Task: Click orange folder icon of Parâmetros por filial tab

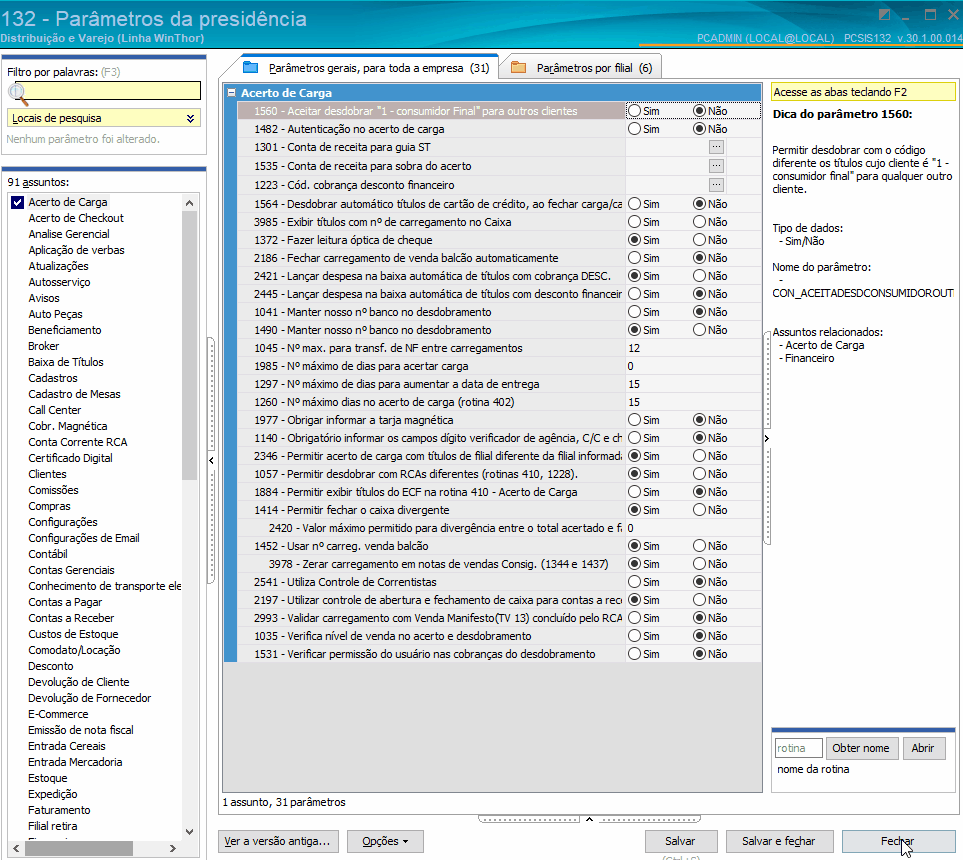Action: 519,68
